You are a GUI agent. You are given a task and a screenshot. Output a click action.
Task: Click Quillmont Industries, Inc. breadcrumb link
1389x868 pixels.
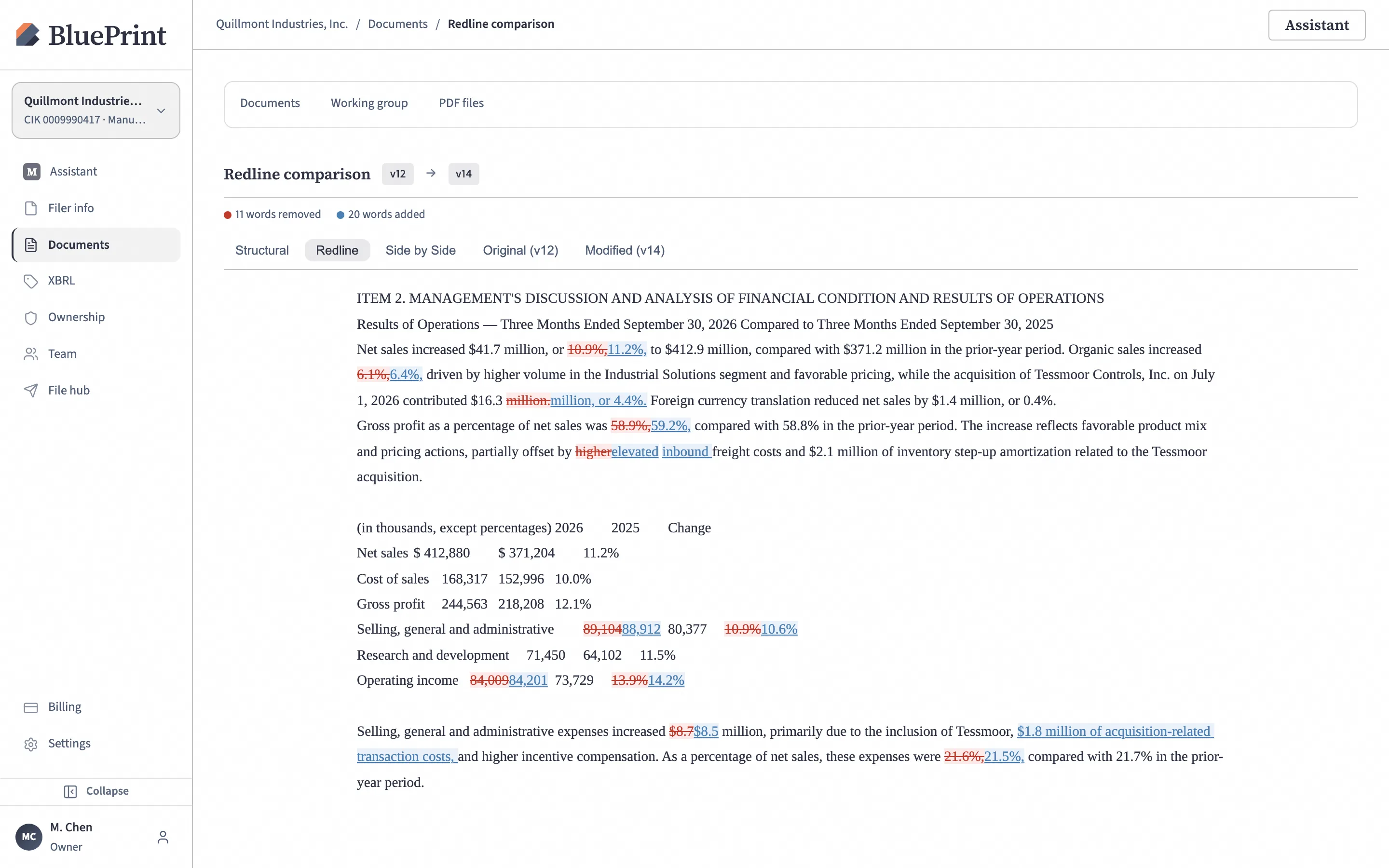click(x=282, y=24)
